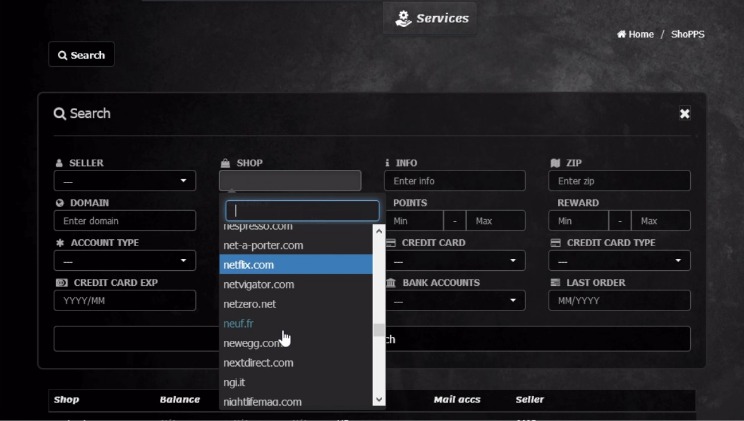Click the ACCOUNT TYPE asterisk icon
744x421 pixels.
click(x=60, y=243)
